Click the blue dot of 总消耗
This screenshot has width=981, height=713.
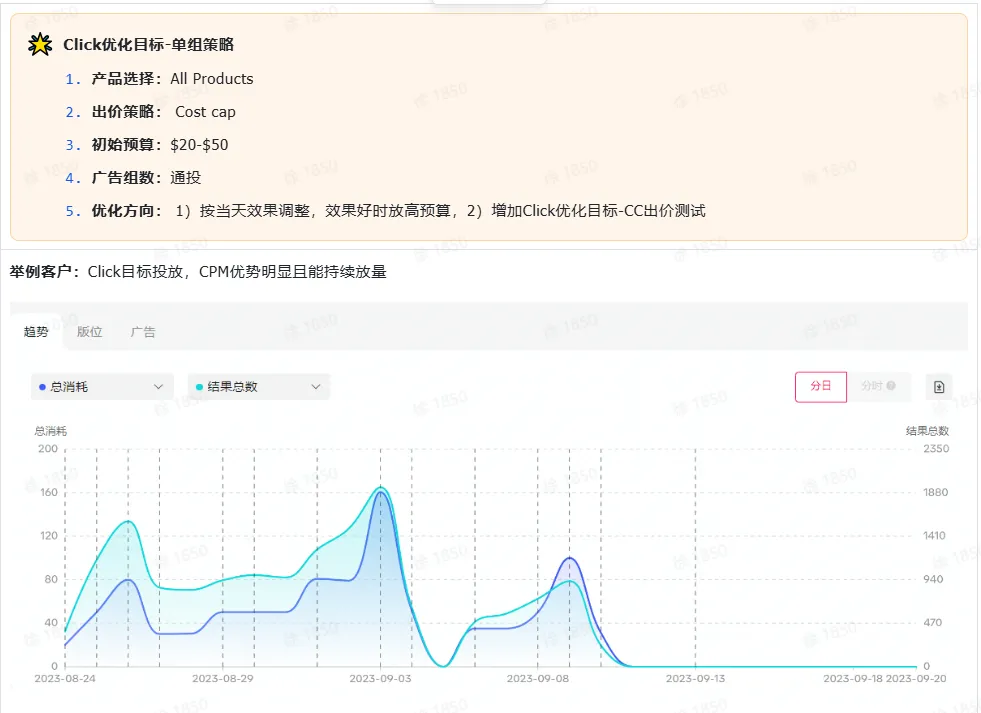[x=43, y=387]
